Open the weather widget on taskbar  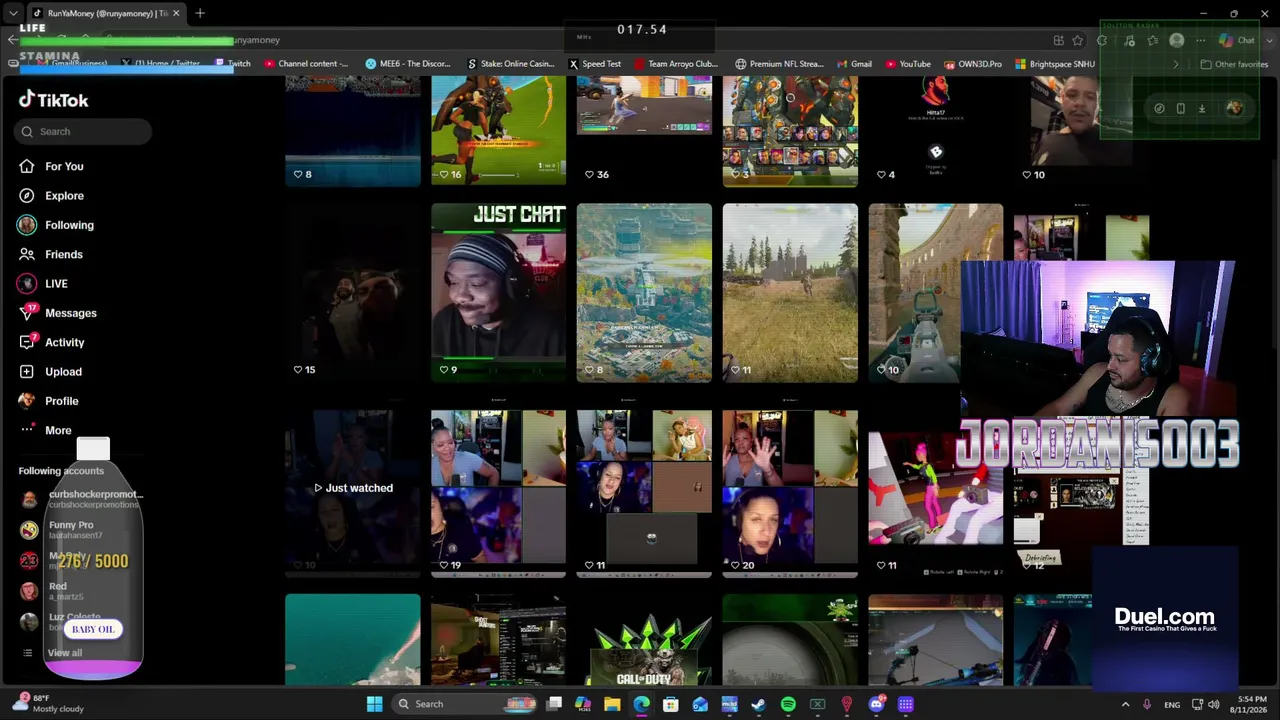(x=48, y=704)
